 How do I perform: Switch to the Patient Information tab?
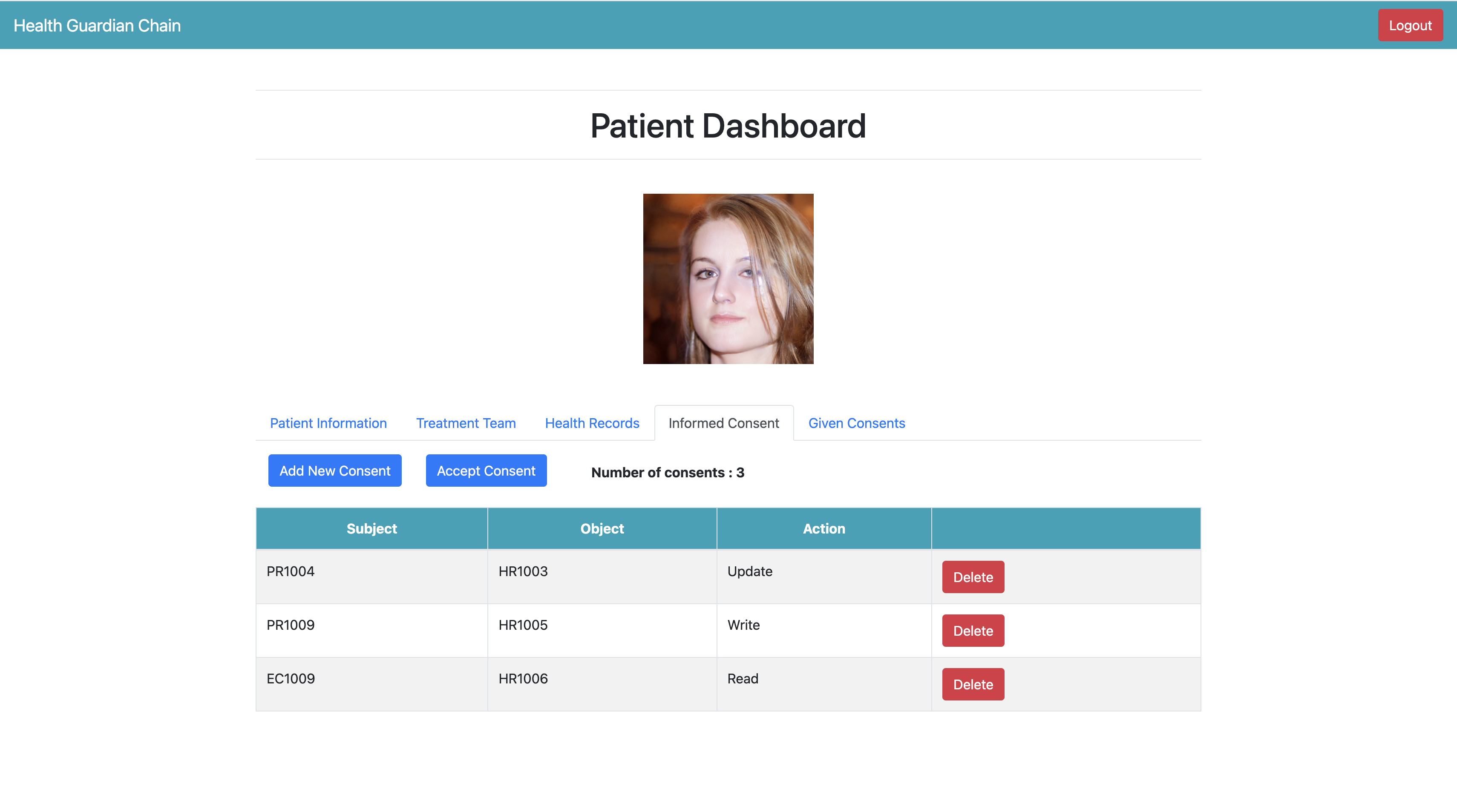tap(328, 423)
